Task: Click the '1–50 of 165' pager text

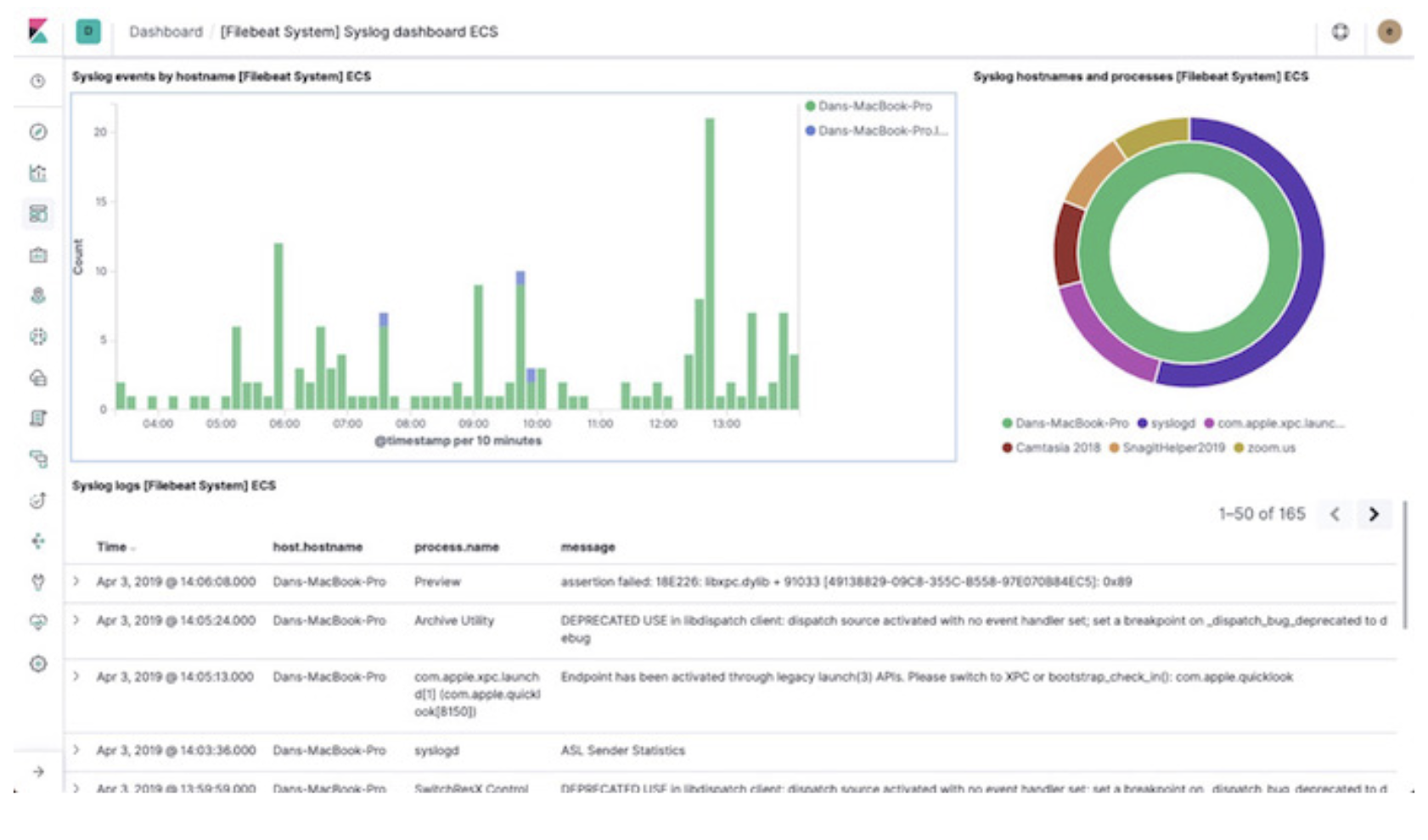Action: (1262, 514)
